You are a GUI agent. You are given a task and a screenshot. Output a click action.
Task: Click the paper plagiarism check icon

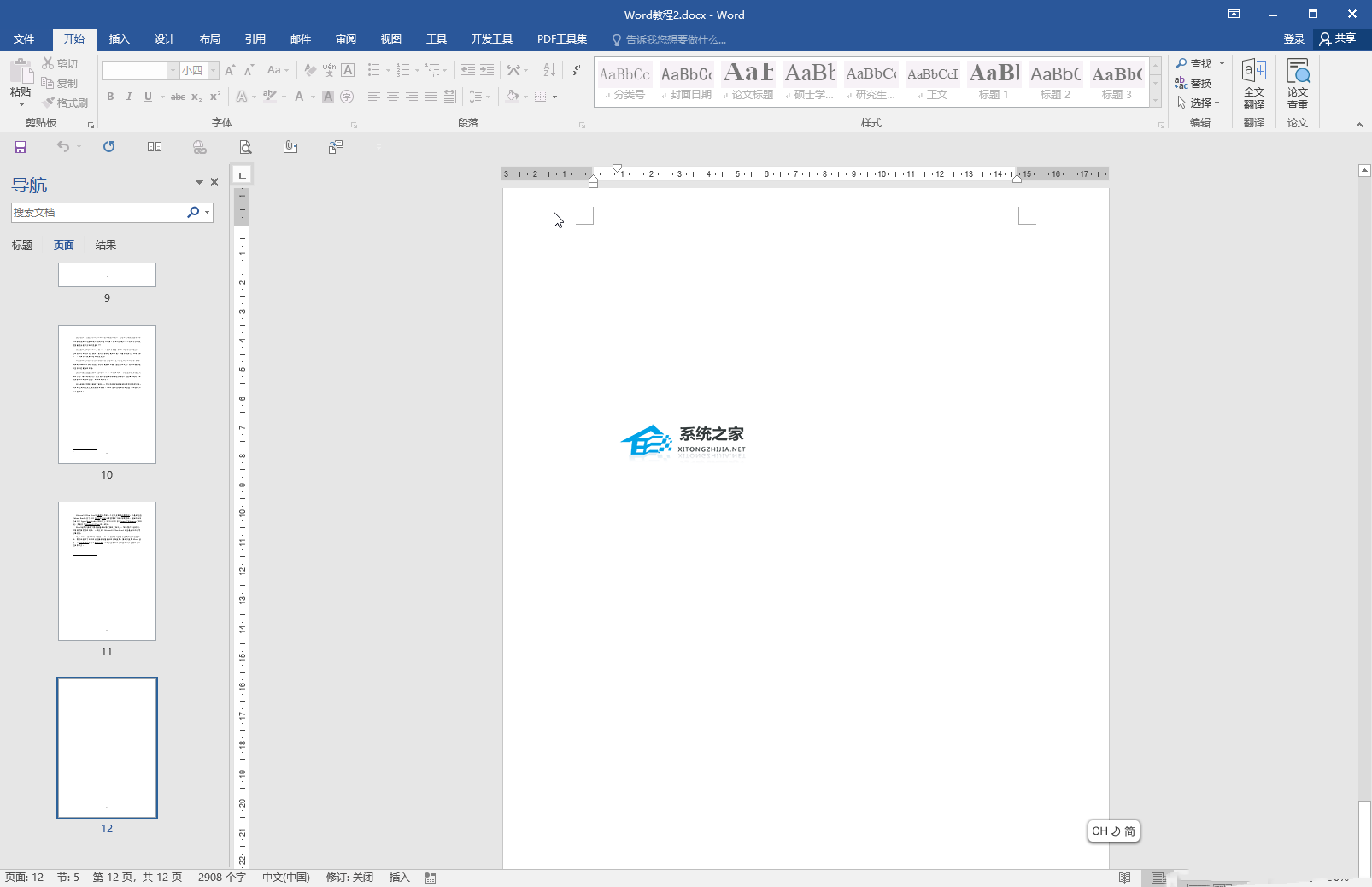pos(1297,83)
